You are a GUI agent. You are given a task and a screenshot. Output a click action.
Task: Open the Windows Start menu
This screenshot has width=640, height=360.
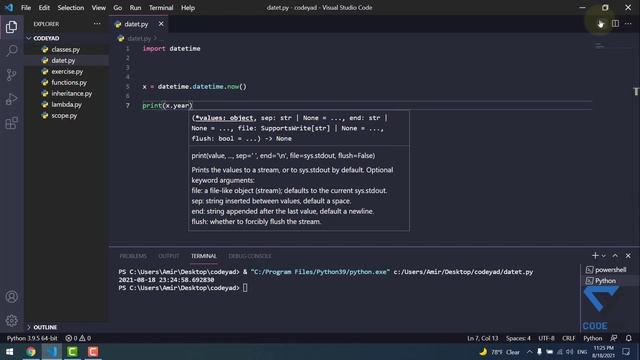tap(9, 351)
